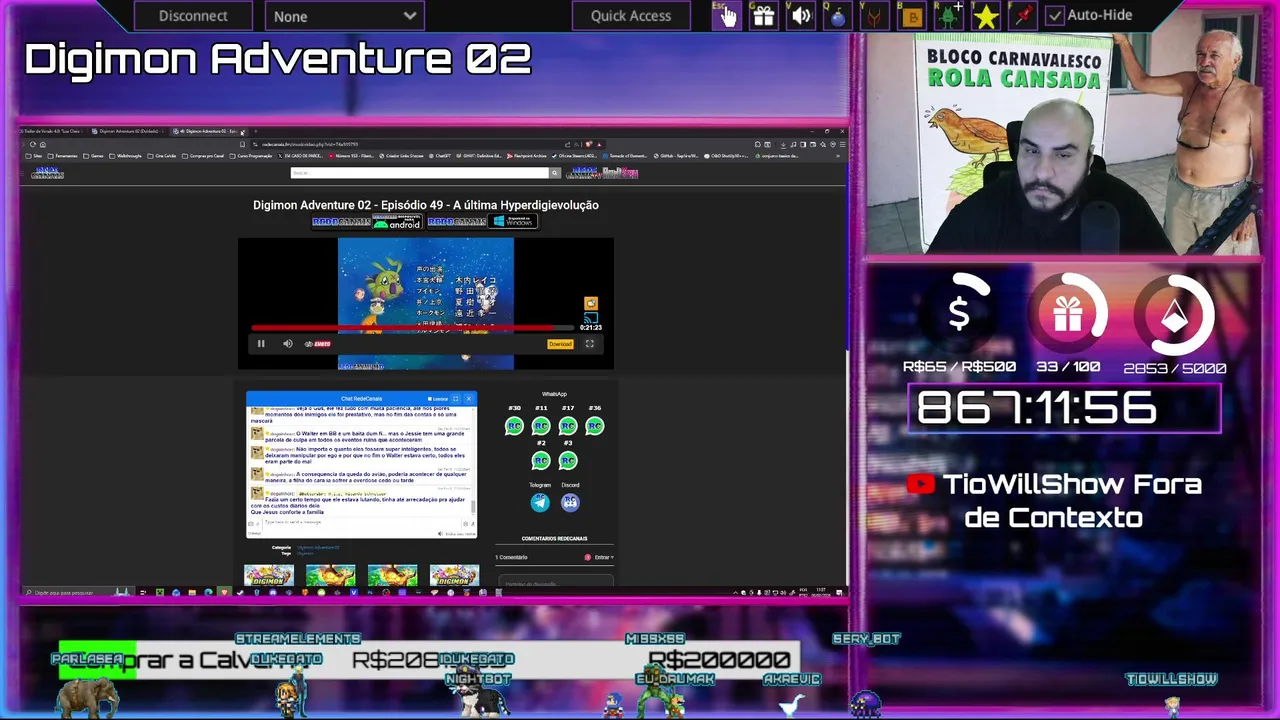Click the red video progress bar
This screenshot has width=1280, height=720.
[413, 327]
